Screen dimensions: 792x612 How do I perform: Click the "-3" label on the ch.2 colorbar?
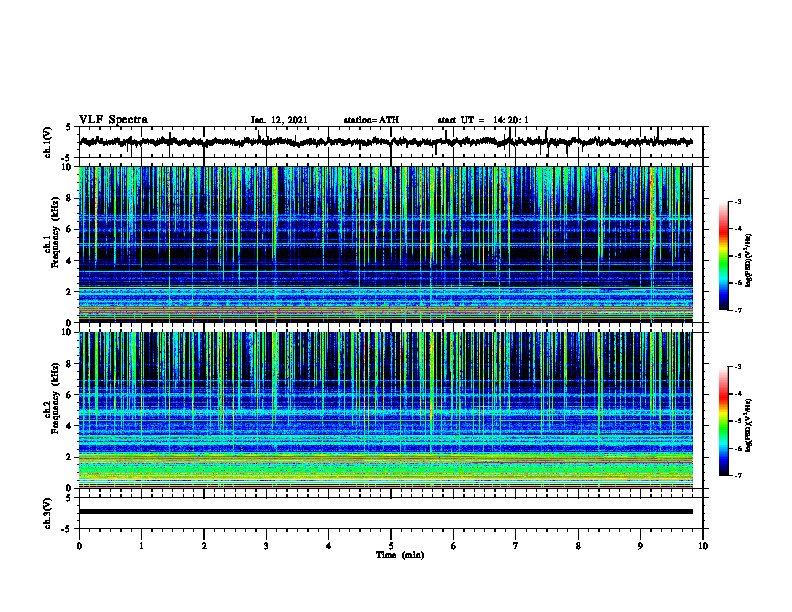[737, 367]
